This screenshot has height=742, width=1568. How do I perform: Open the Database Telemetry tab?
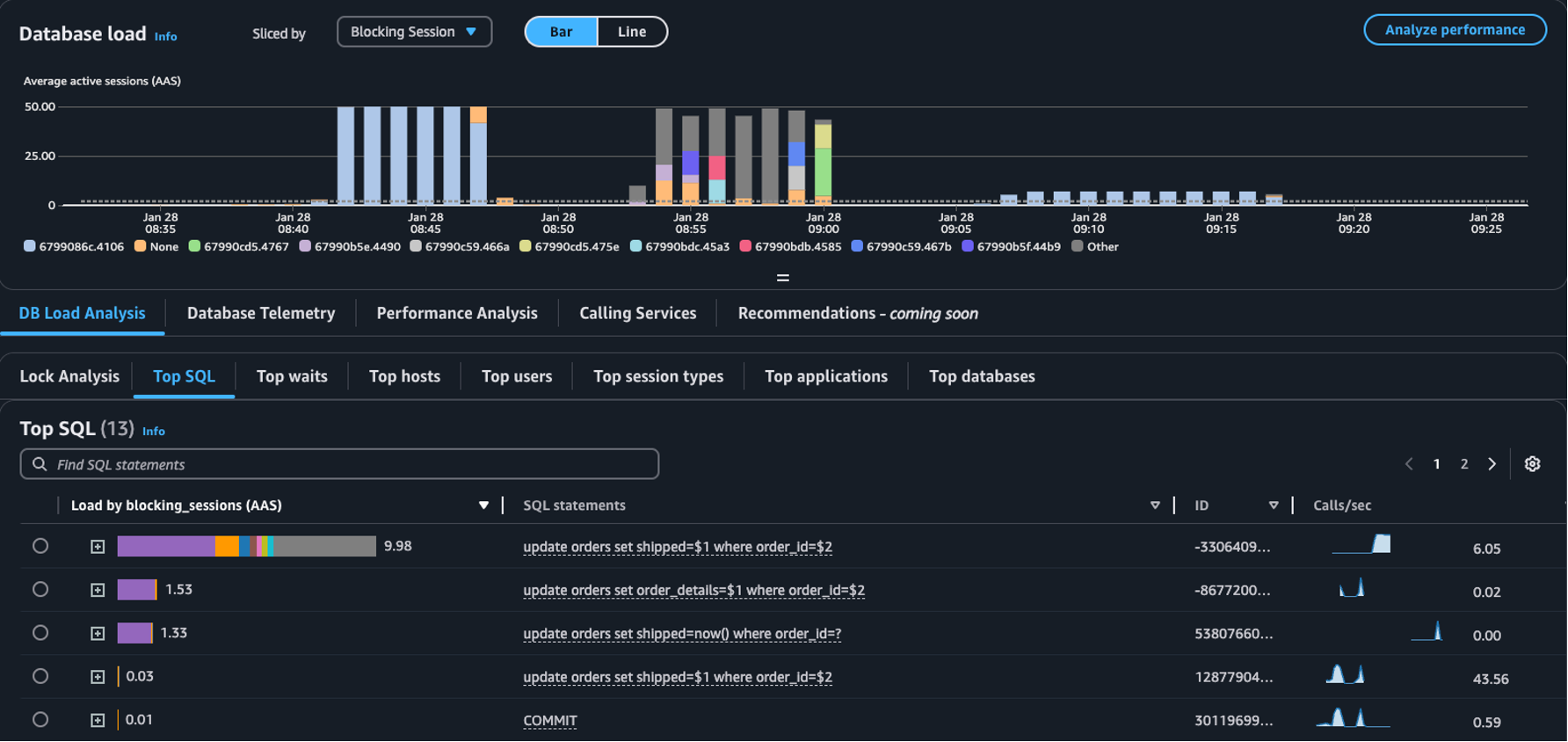point(261,313)
